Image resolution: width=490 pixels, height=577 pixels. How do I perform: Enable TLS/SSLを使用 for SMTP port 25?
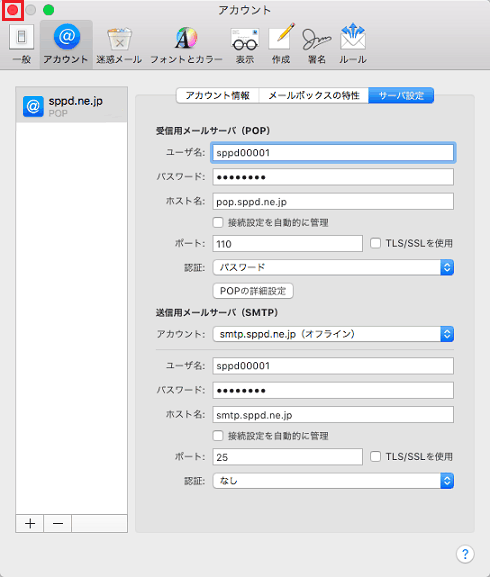pyautogui.click(x=375, y=457)
